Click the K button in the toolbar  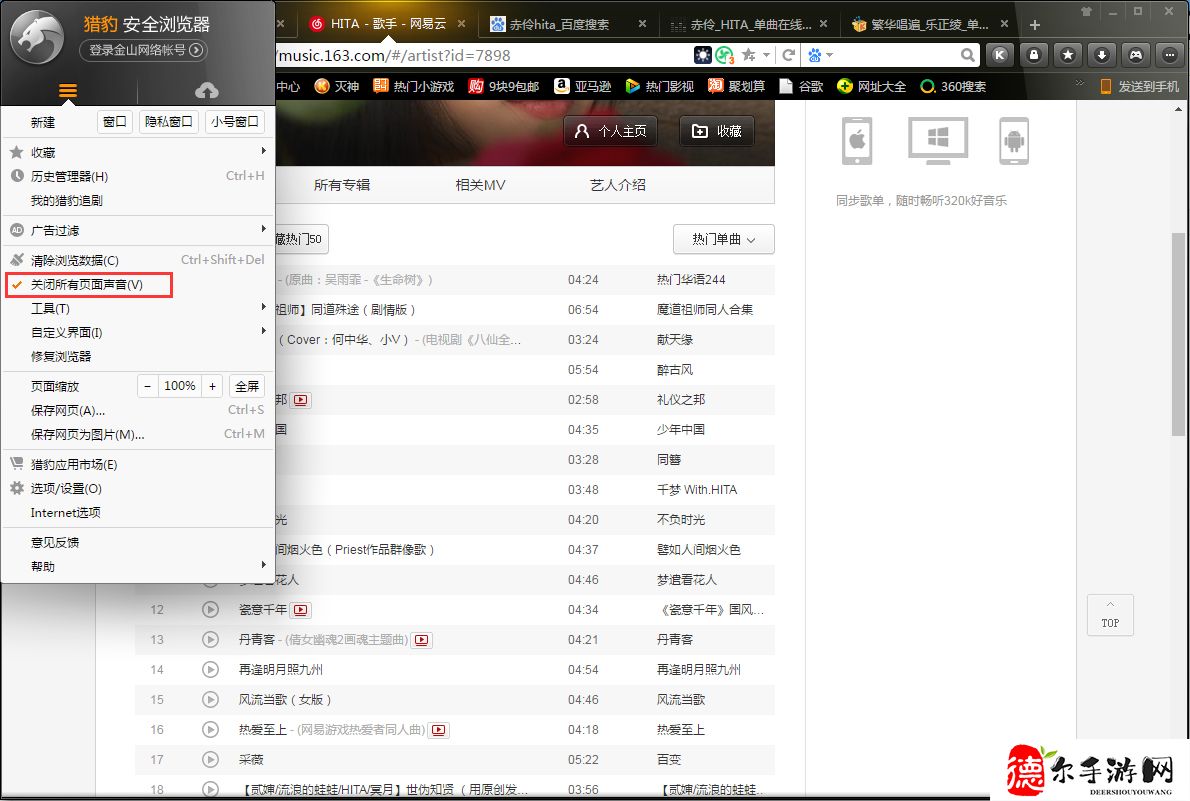pos(1000,55)
